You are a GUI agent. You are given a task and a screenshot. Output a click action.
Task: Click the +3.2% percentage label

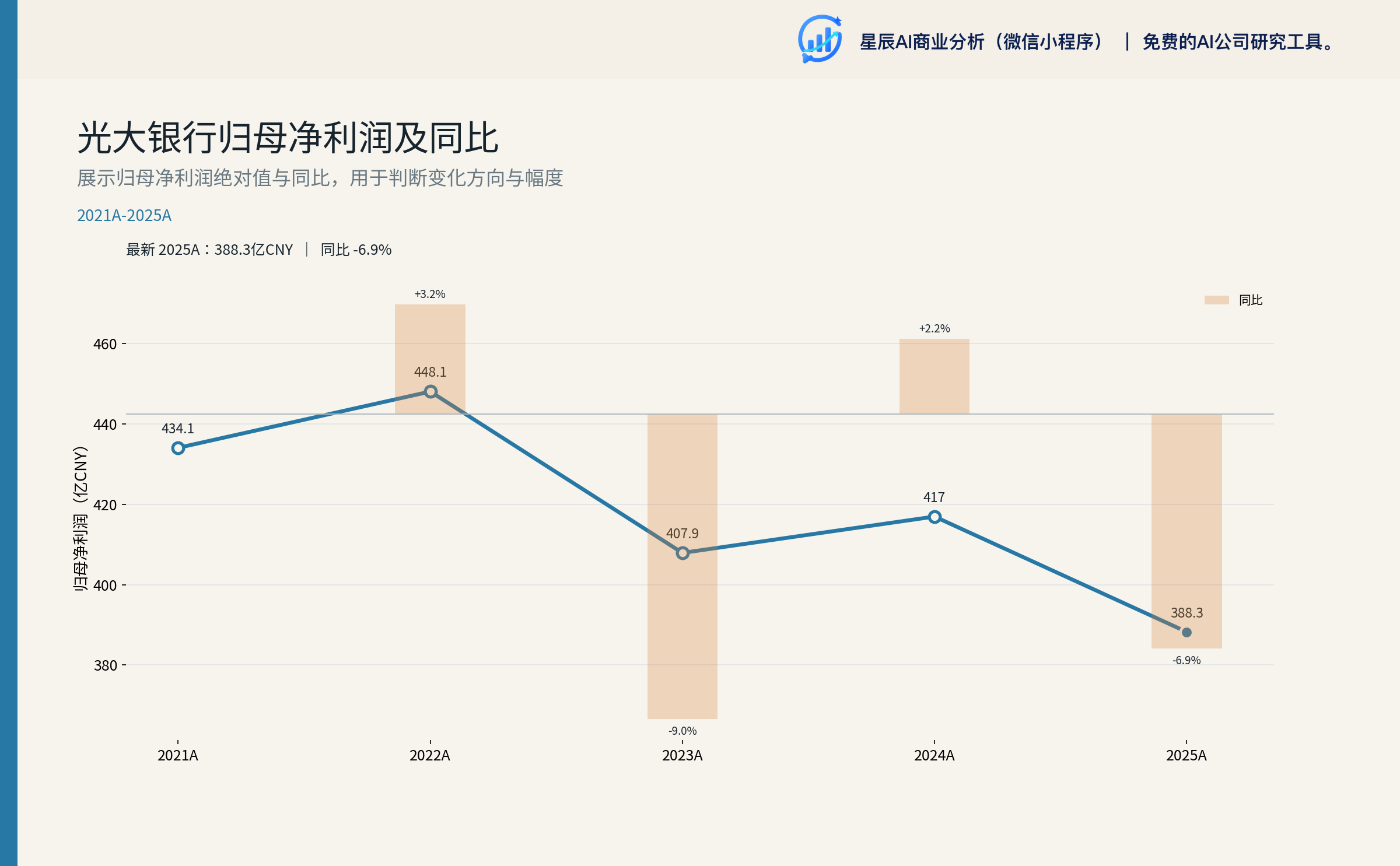(430, 294)
